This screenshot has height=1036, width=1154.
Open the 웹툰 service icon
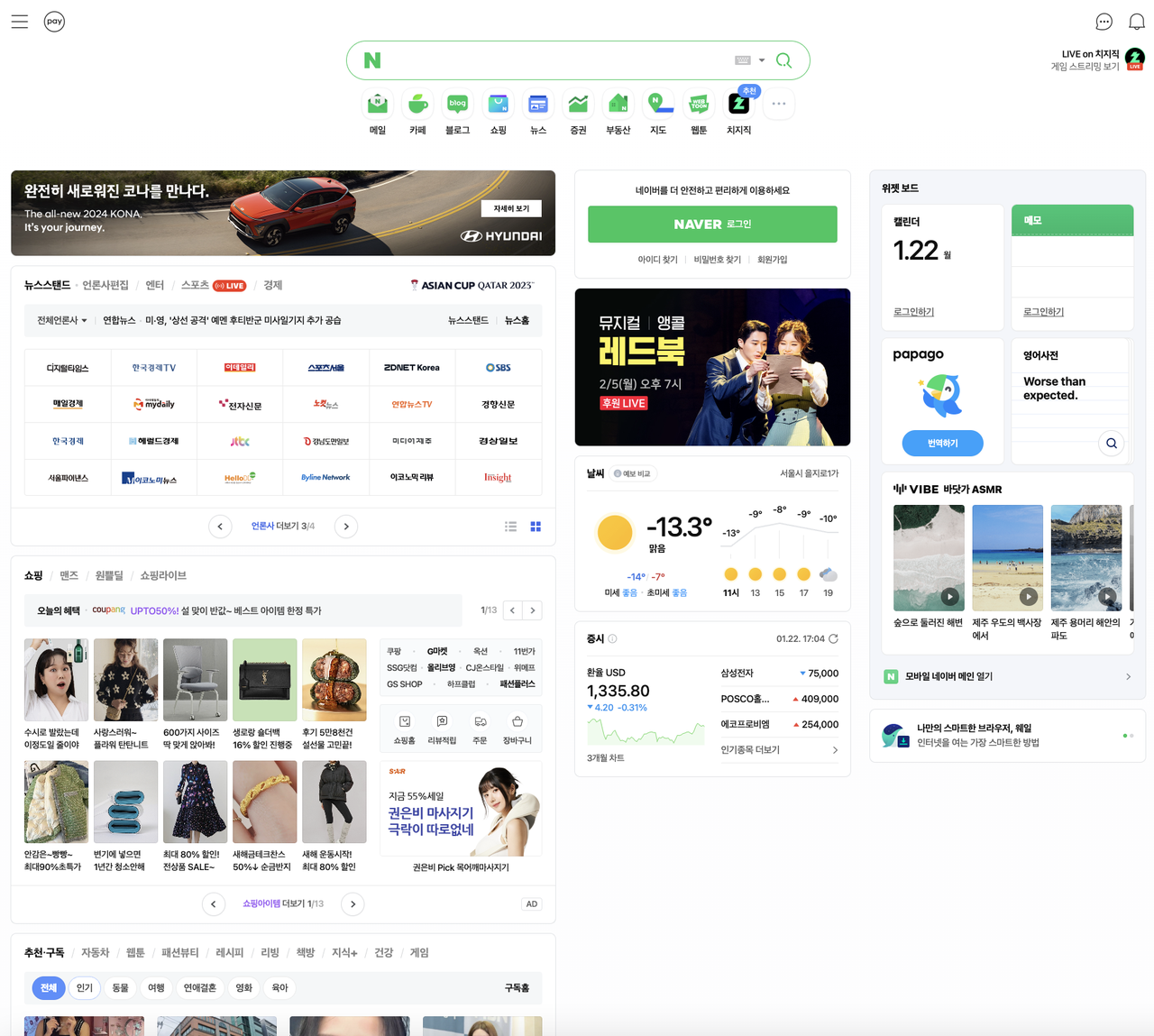[x=698, y=104]
